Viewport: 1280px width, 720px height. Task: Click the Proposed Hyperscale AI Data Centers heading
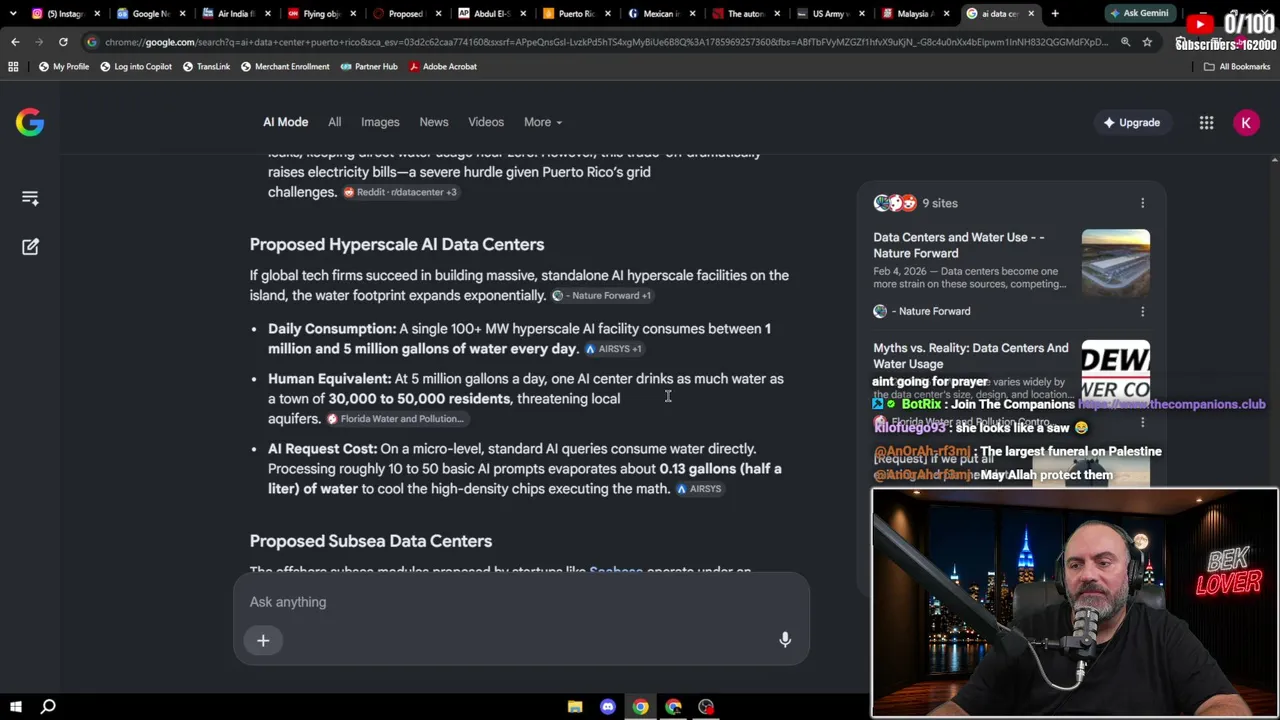click(x=397, y=245)
